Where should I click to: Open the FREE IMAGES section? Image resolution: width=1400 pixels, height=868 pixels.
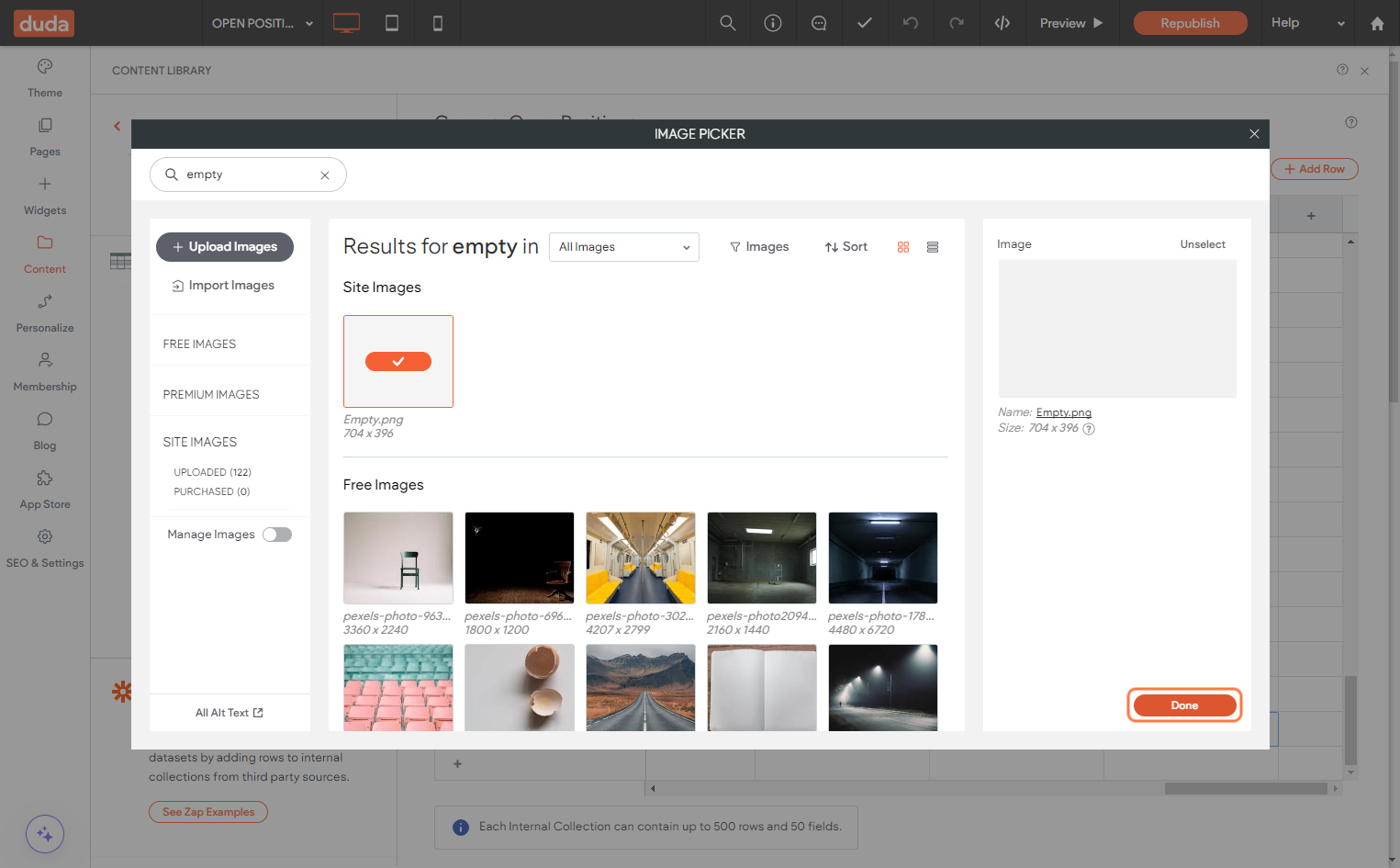(x=199, y=344)
